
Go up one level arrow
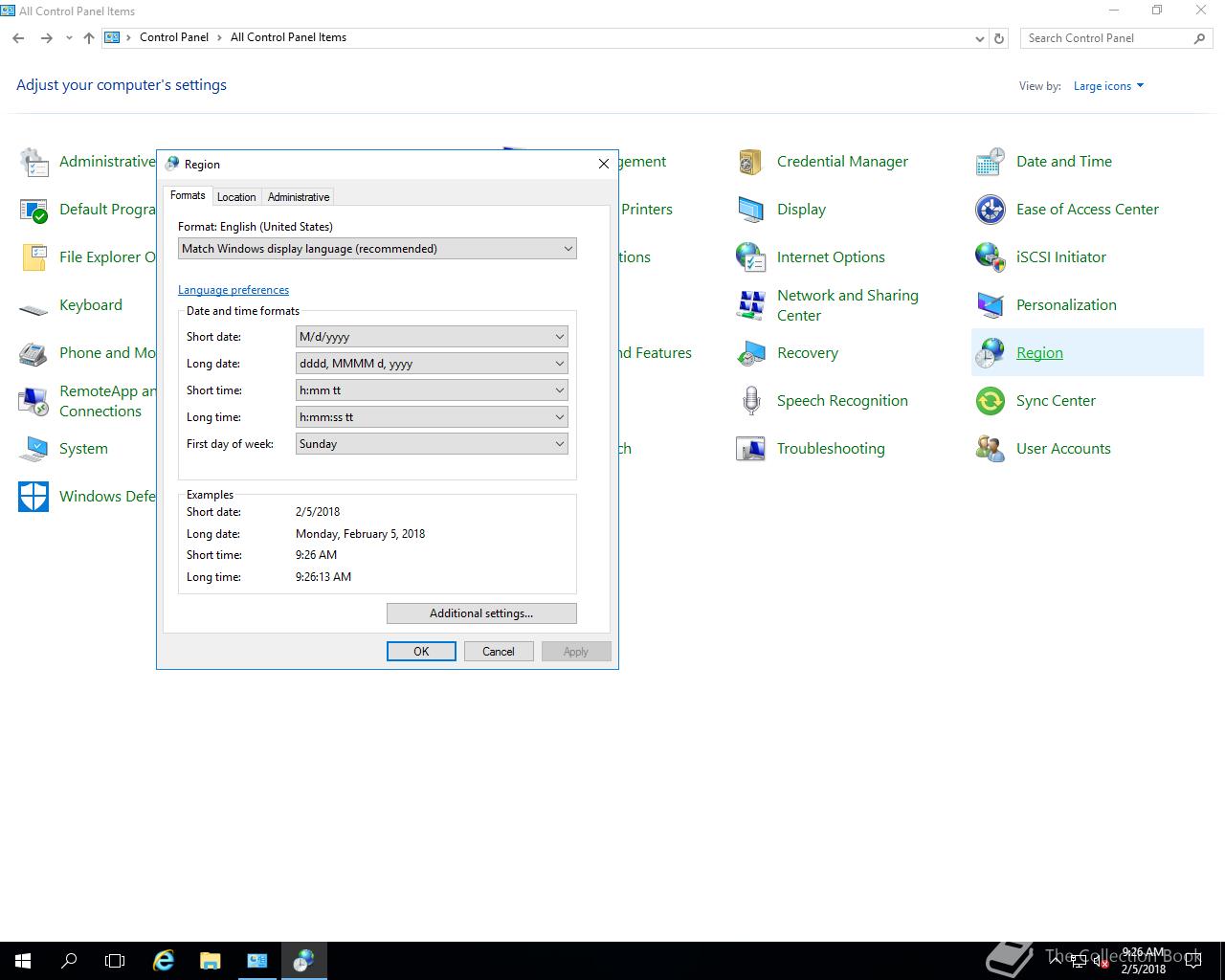[89, 38]
